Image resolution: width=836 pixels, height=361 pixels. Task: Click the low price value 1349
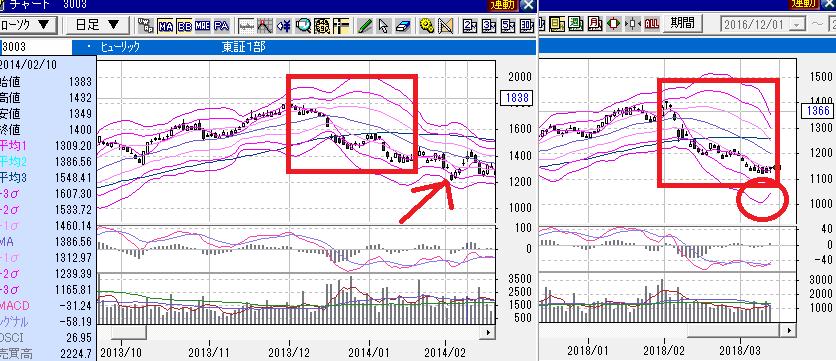click(x=80, y=114)
